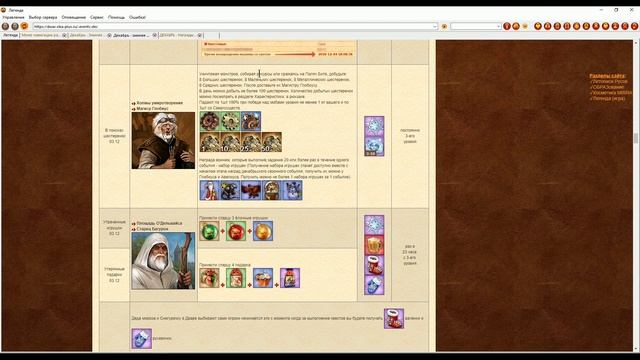This screenshot has width=640, height=360.
Task: Click the red bird toy icon
Action: [251, 190]
